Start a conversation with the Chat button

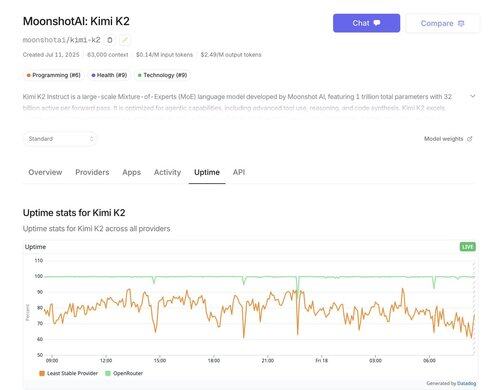pos(366,23)
